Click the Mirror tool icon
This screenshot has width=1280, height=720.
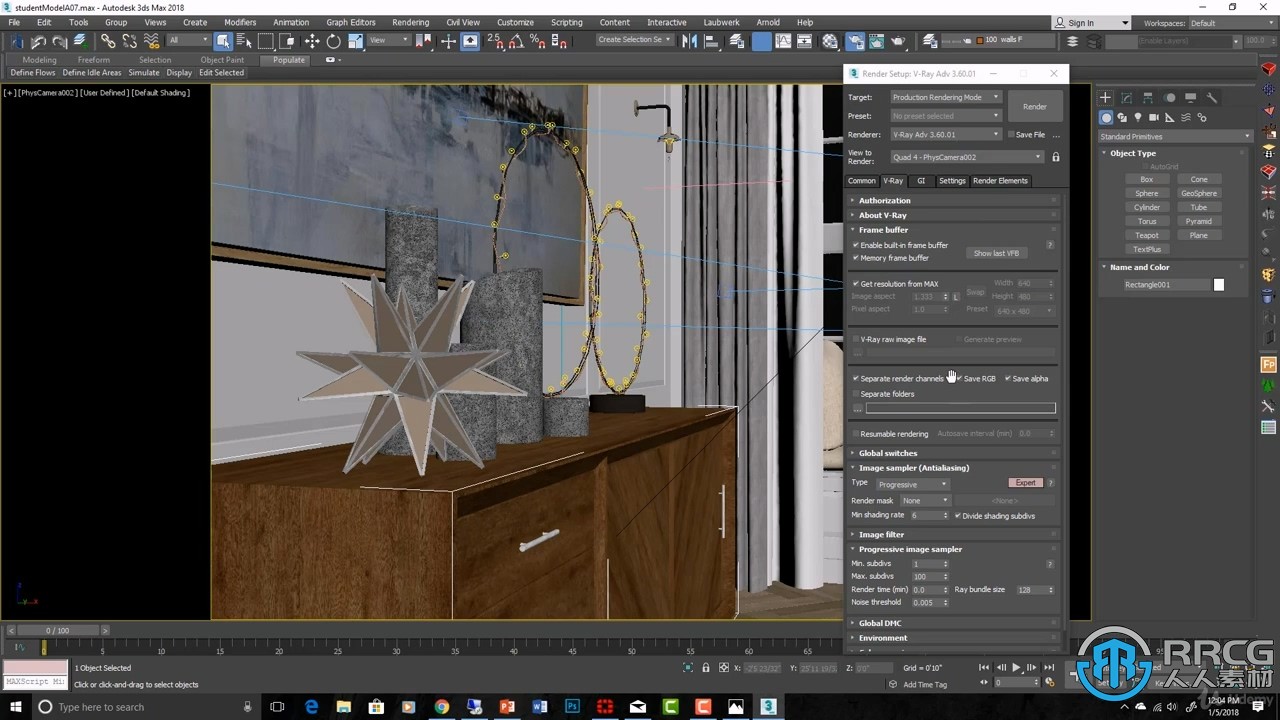(x=690, y=41)
